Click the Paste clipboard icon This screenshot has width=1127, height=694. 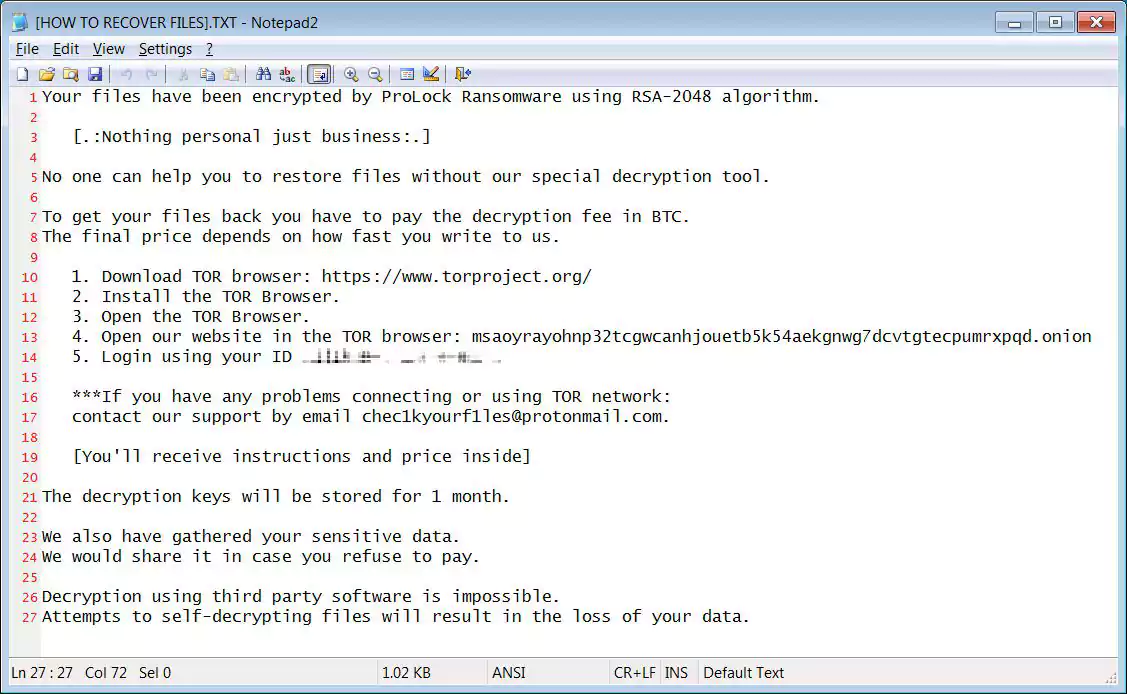coord(231,74)
